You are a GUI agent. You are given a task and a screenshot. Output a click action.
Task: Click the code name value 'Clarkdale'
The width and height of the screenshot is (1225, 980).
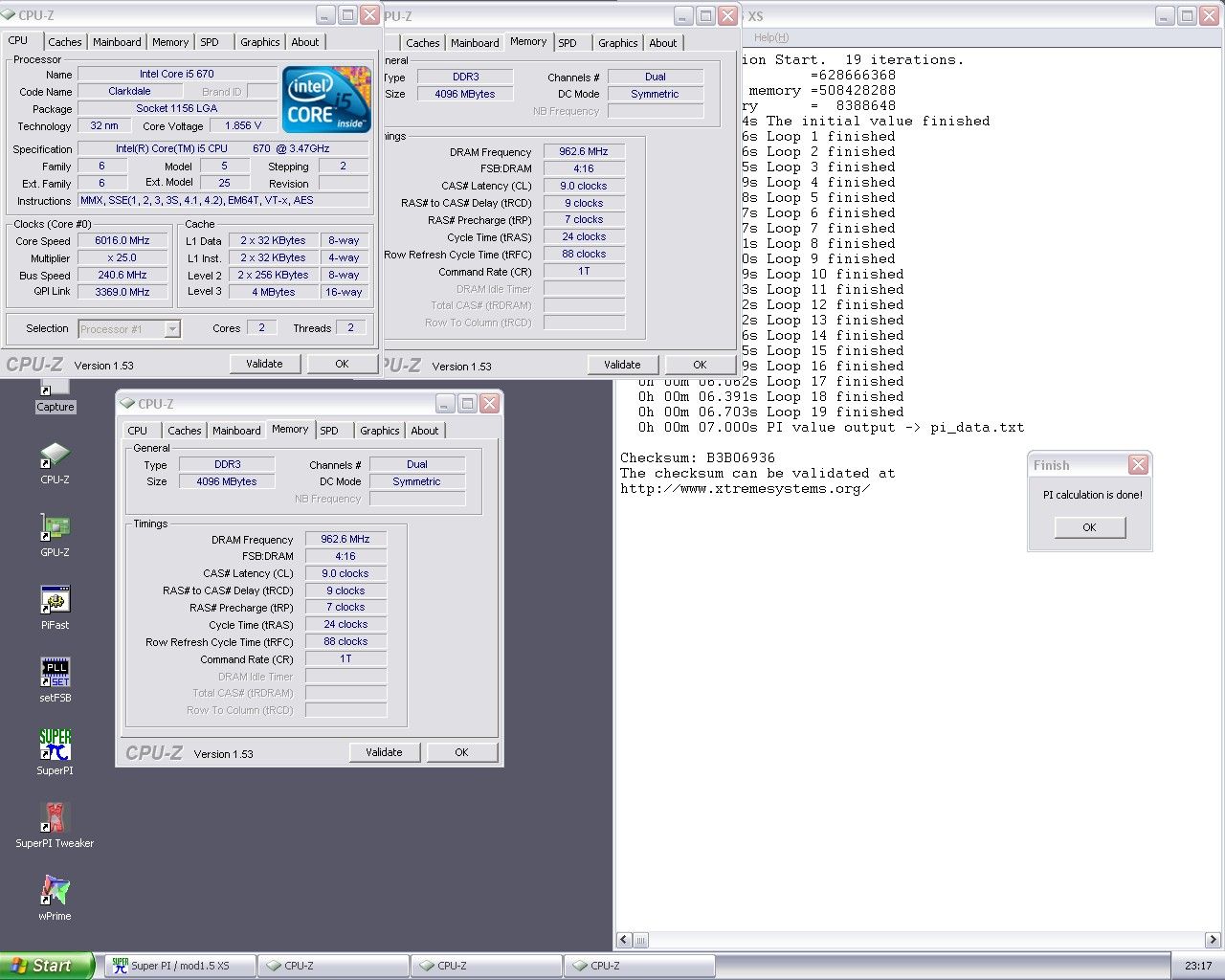[x=129, y=92]
